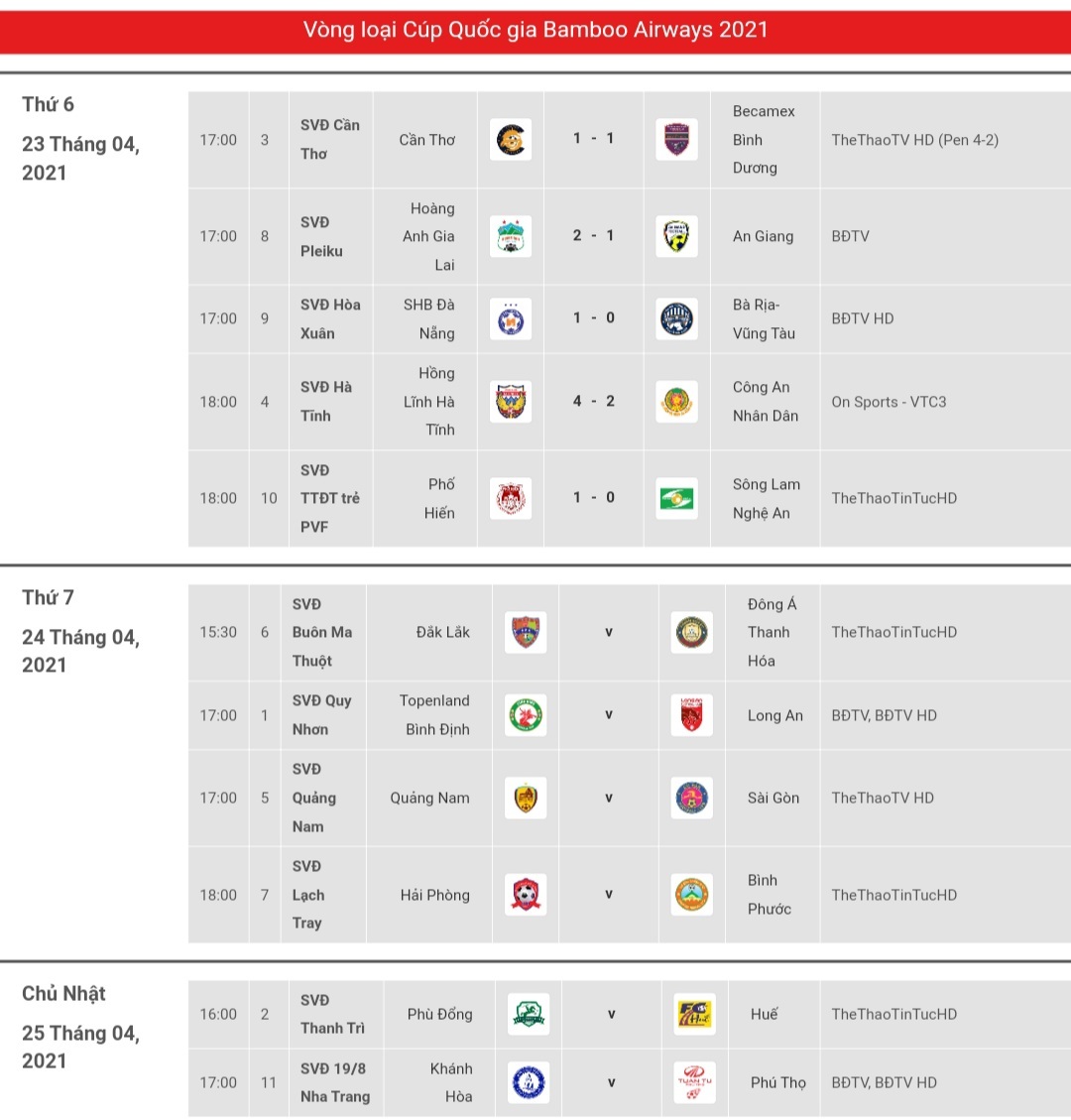Viewport: 1071px width, 1120px height.
Task: Click the Long An team name
Action: tap(775, 715)
